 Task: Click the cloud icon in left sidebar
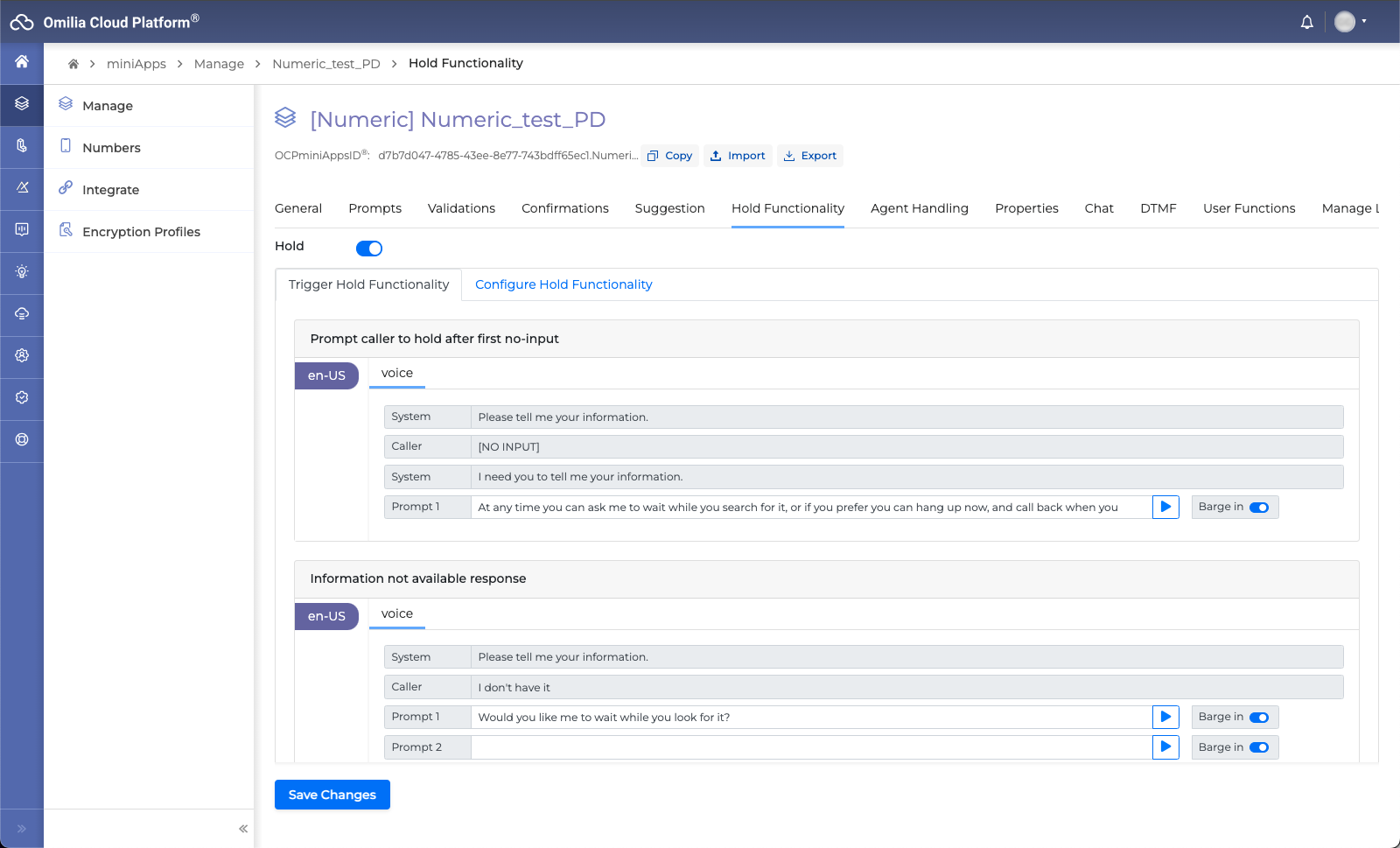click(x=22, y=313)
